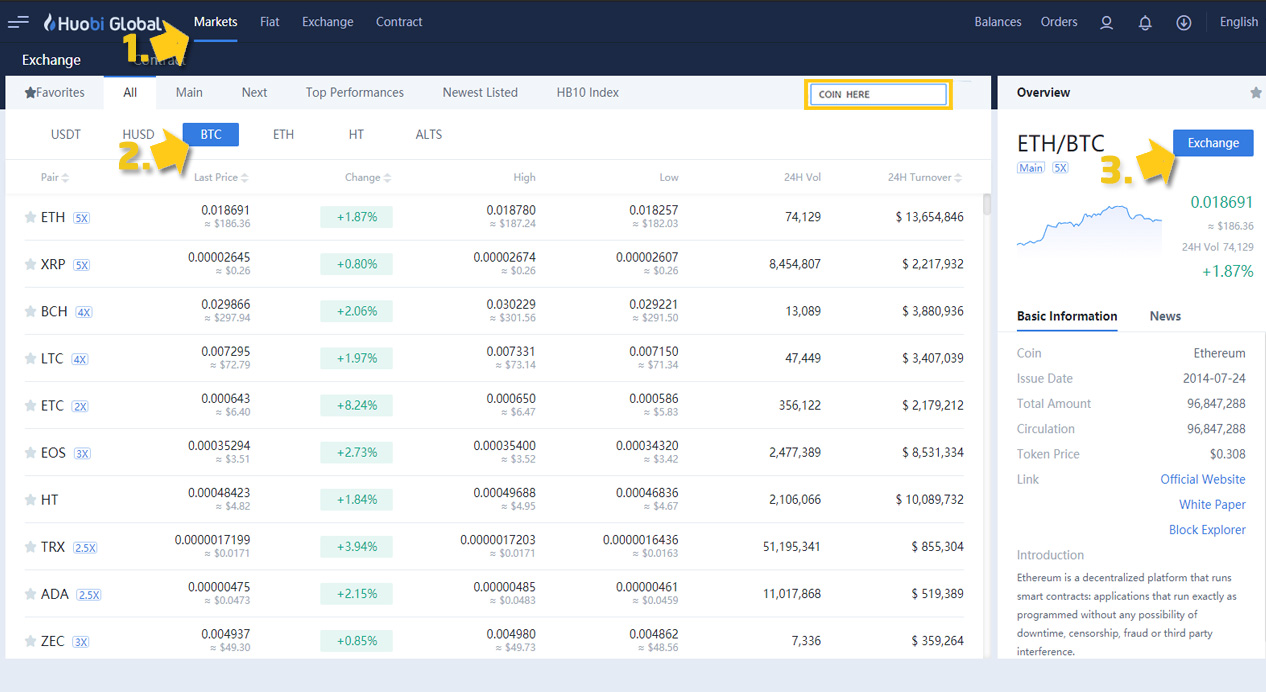The image size is (1266, 692).
Task: Open the White Paper link for Ethereum
Action: tap(1211, 504)
